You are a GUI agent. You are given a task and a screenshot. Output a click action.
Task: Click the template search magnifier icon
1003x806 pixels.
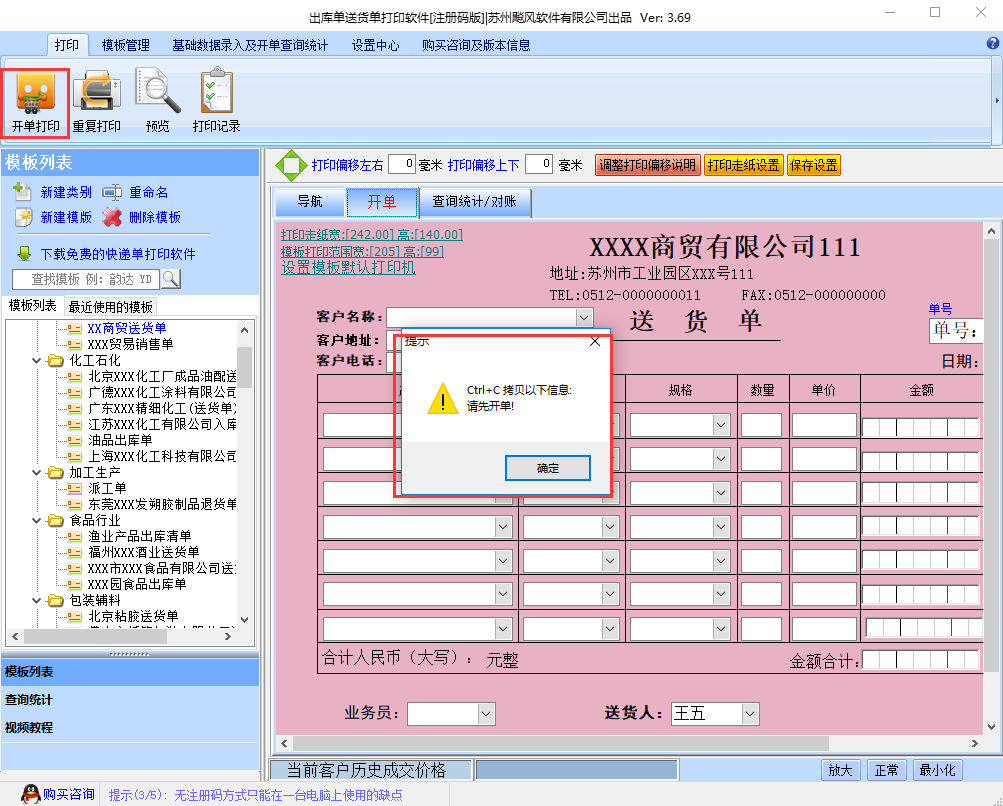click(170, 279)
